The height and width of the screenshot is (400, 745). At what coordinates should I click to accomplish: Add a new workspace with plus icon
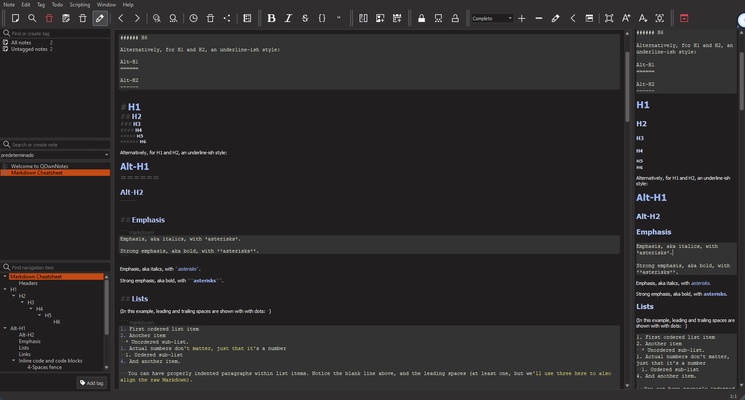[x=522, y=18]
